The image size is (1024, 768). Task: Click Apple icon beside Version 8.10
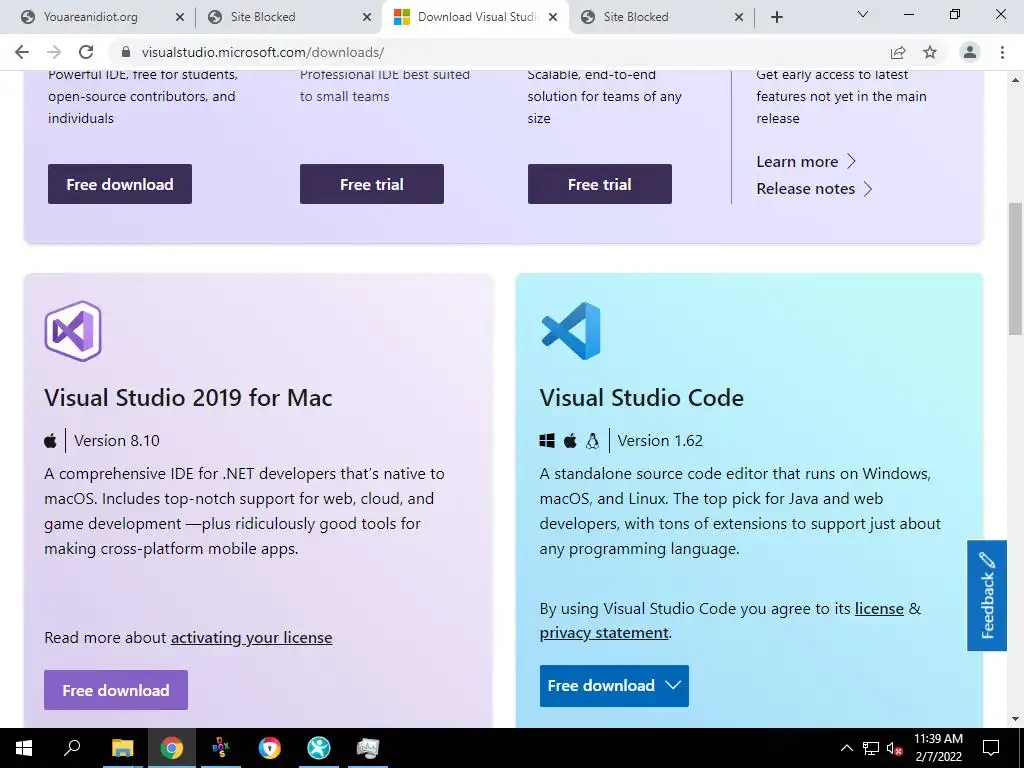coord(50,440)
